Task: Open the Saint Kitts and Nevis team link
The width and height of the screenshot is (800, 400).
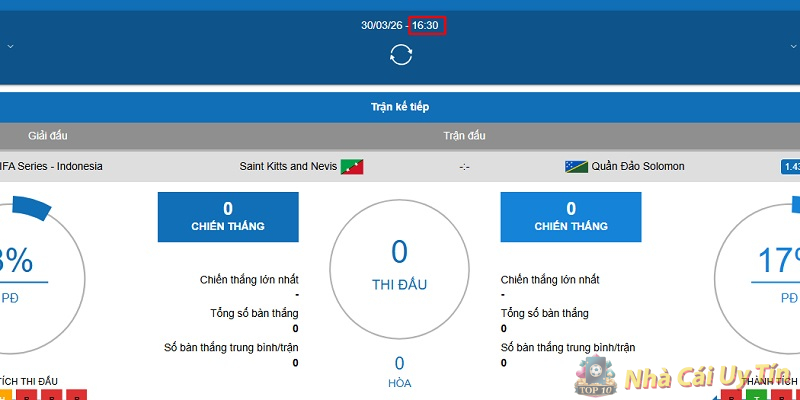Action: pos(288,167)
